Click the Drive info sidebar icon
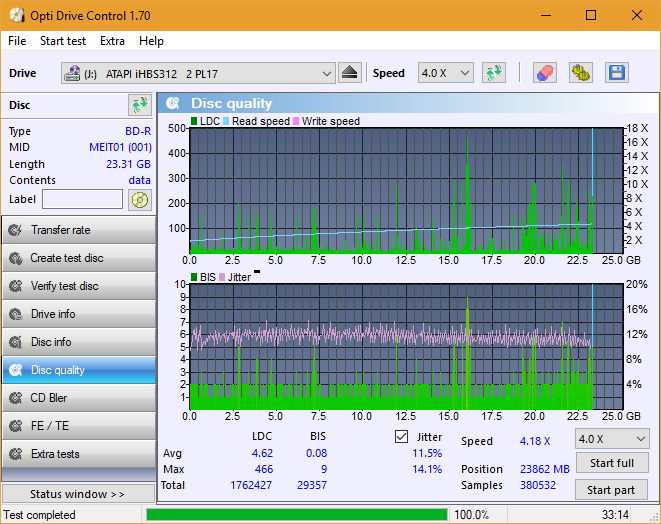The height and width of the screenshot is (524, 661). [16, 314]
